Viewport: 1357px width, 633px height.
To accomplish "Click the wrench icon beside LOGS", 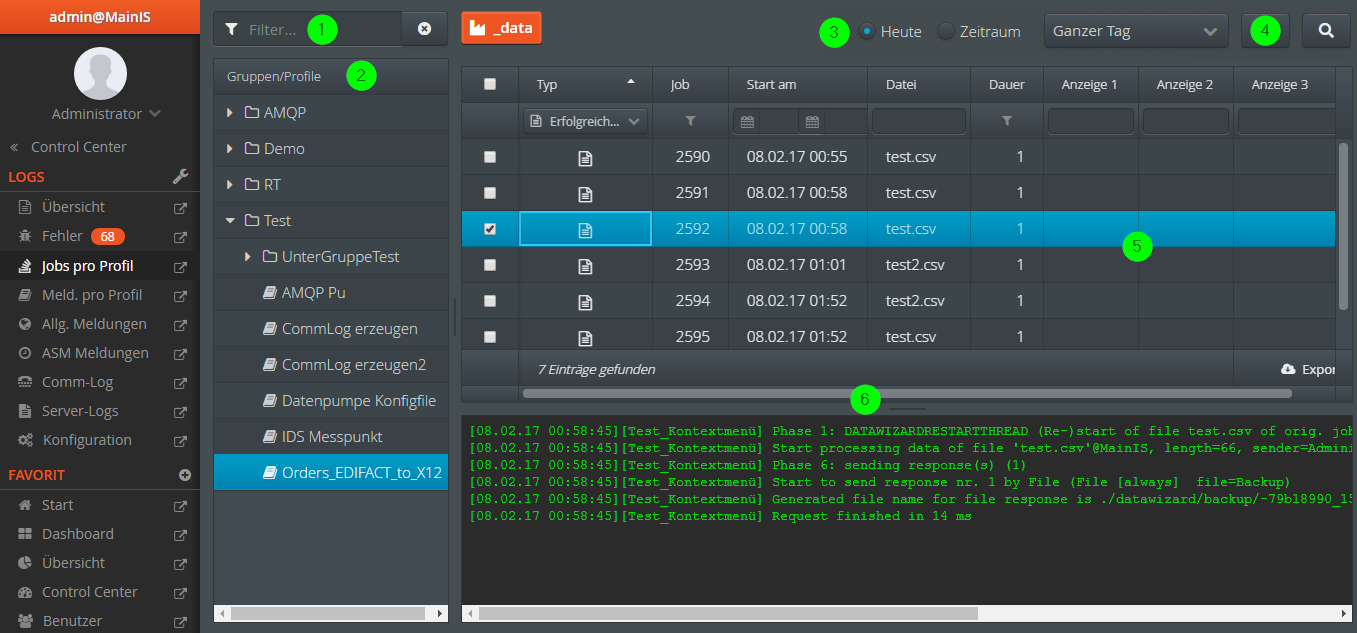I will tap(181, 176).
